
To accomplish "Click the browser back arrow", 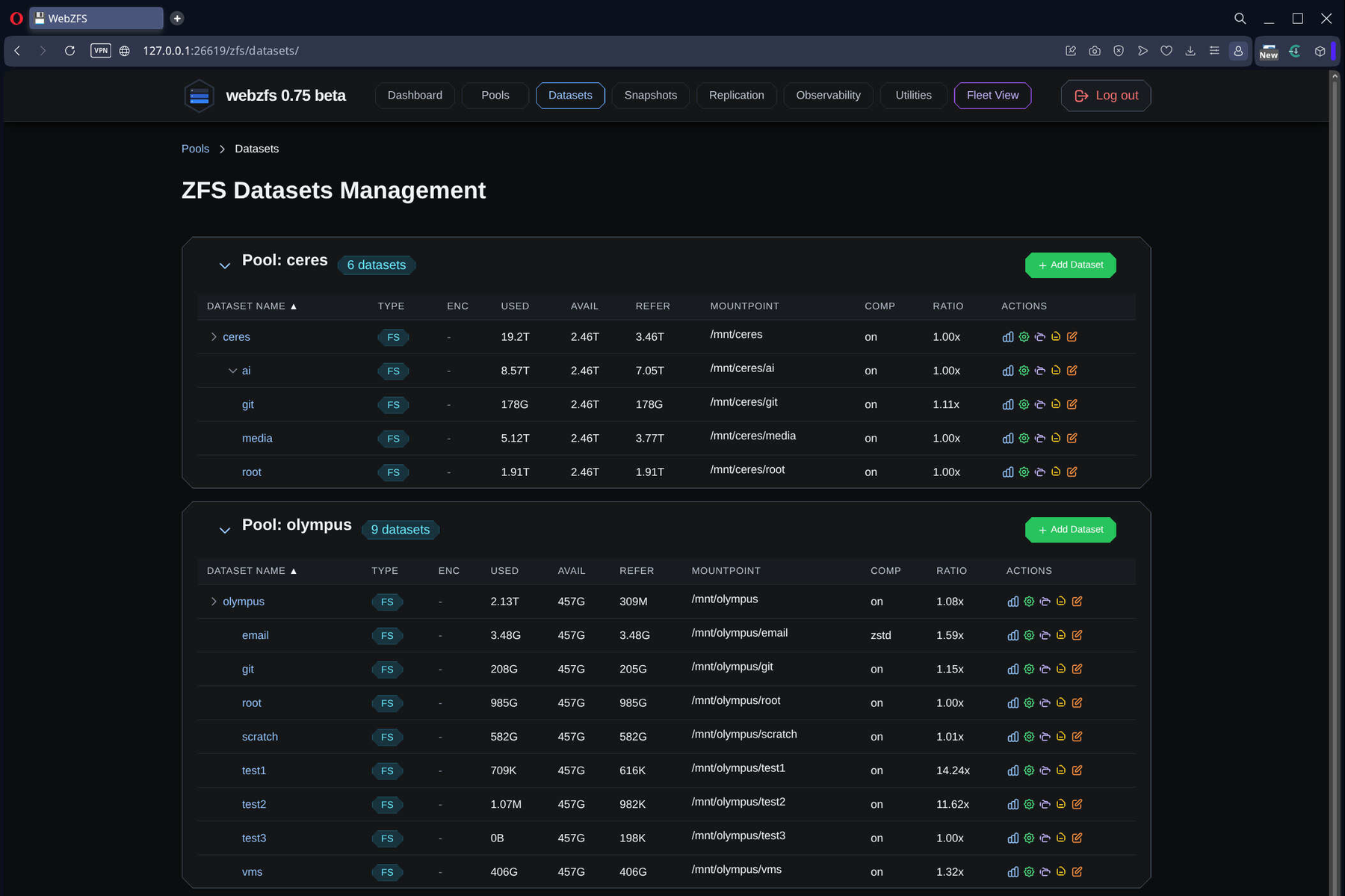I will (x=17, y=51).
